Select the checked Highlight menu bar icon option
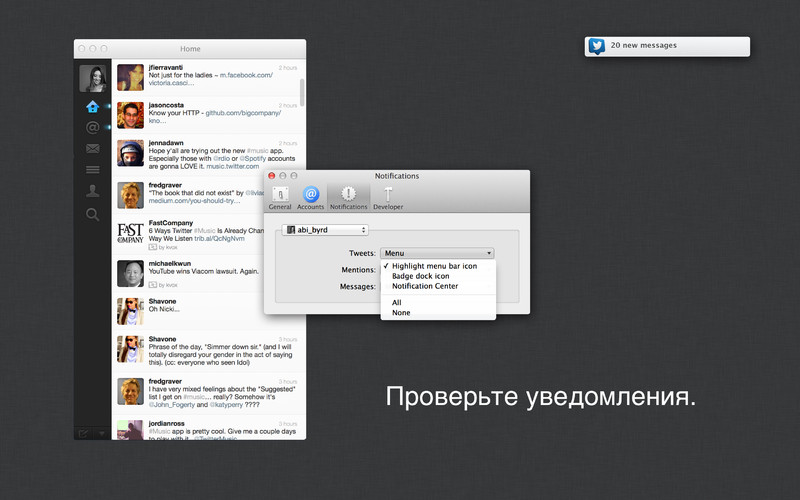 (434, 266)
